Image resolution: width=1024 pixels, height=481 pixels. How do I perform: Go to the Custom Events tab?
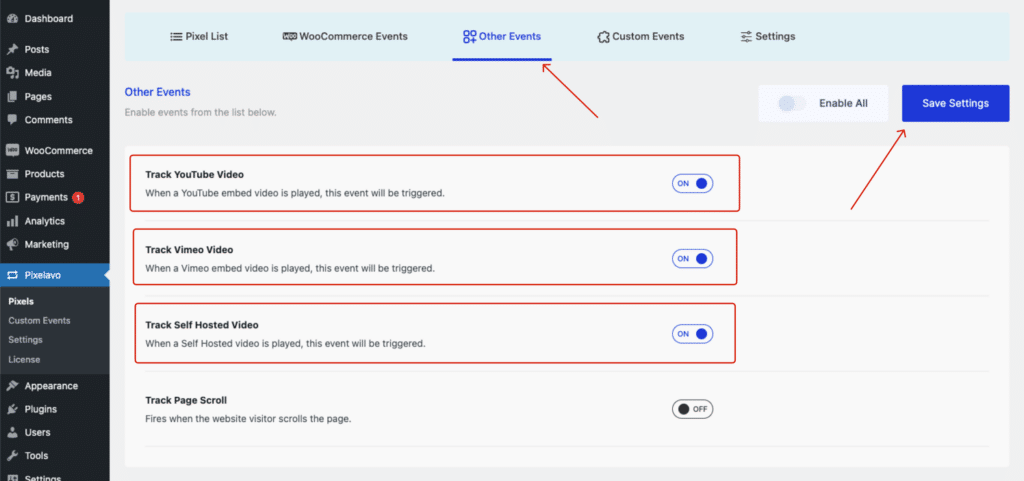640,37
